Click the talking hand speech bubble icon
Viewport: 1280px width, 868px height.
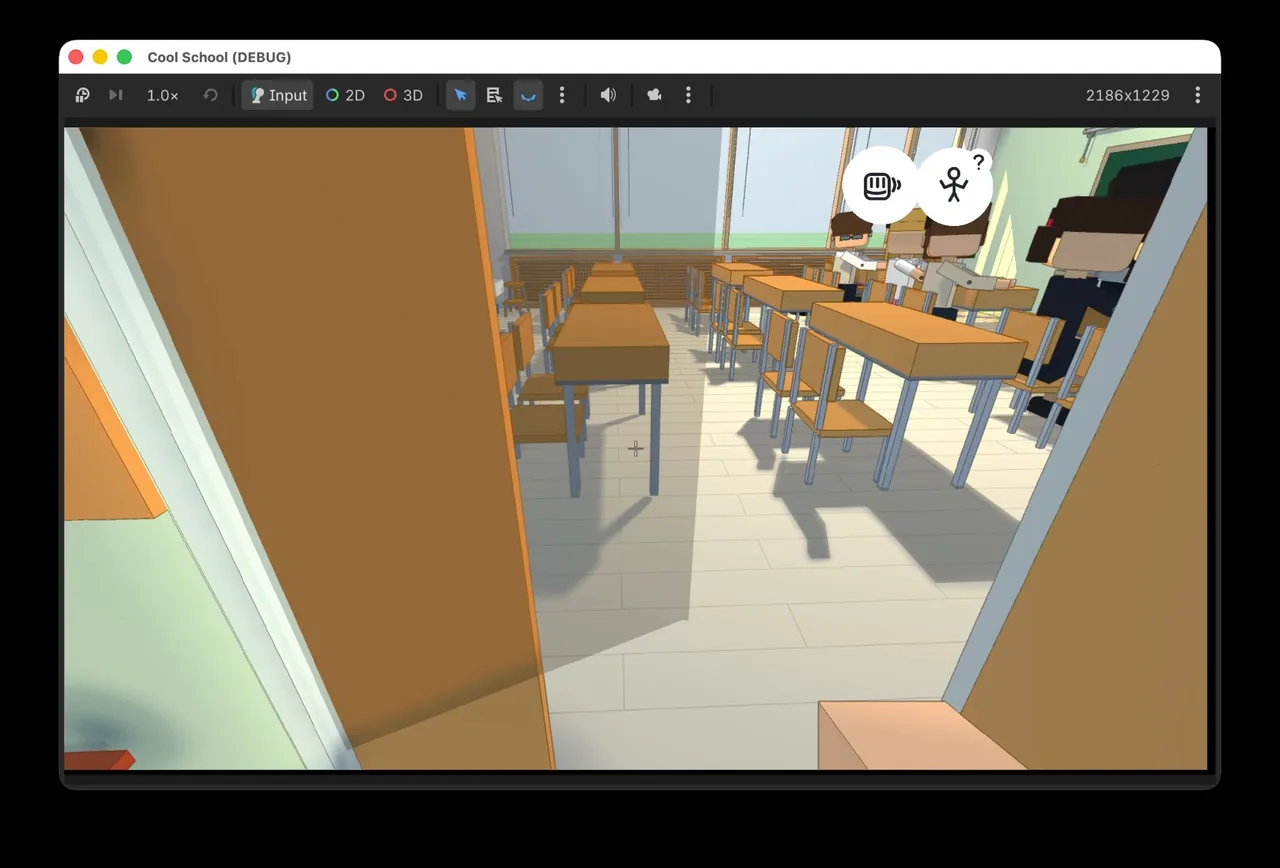[880, 185]
